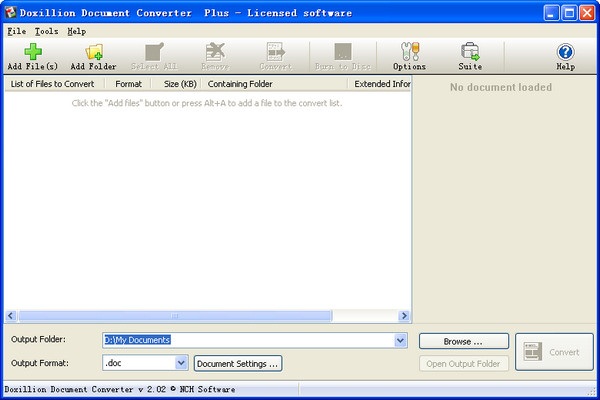The height and width of the screenshot is (400, 600).
Task: Click the Remove toolbar icon
Action: coord(215,52)
